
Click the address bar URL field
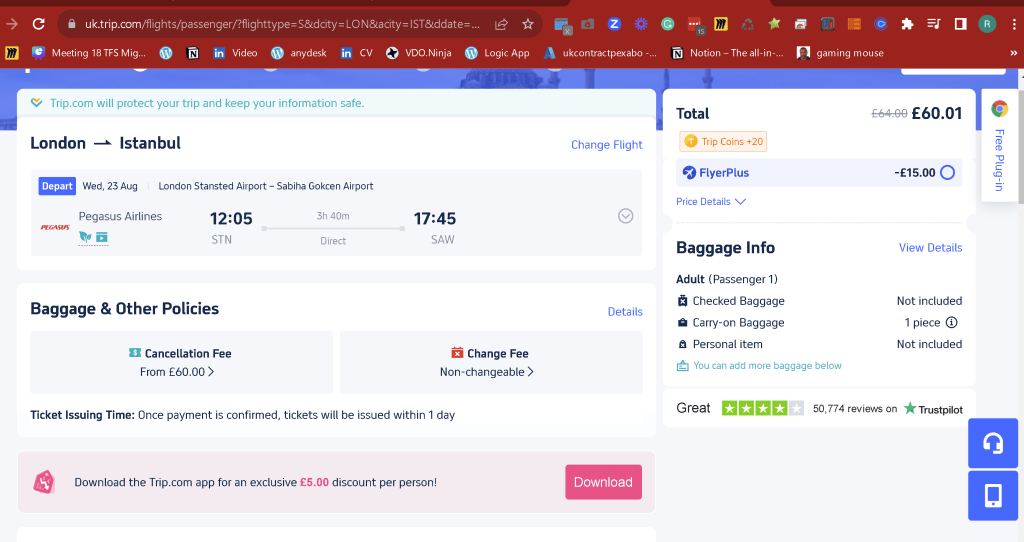[x=281, y=24]
